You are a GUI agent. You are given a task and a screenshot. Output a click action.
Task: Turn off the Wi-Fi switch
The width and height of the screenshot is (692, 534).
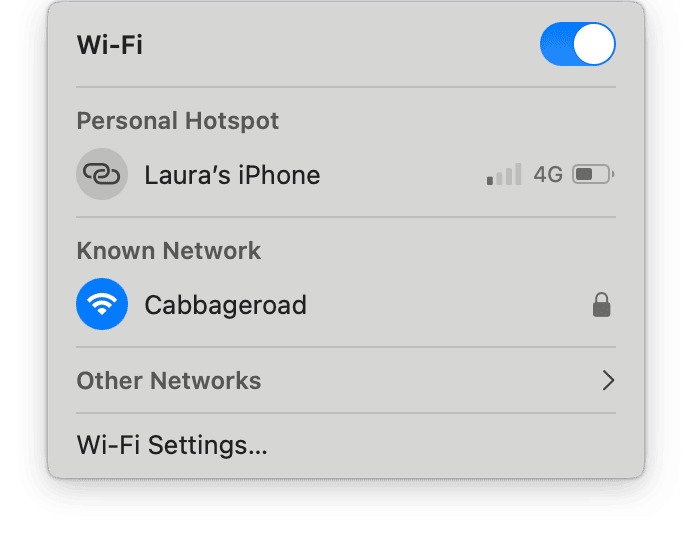coord(577,44)
